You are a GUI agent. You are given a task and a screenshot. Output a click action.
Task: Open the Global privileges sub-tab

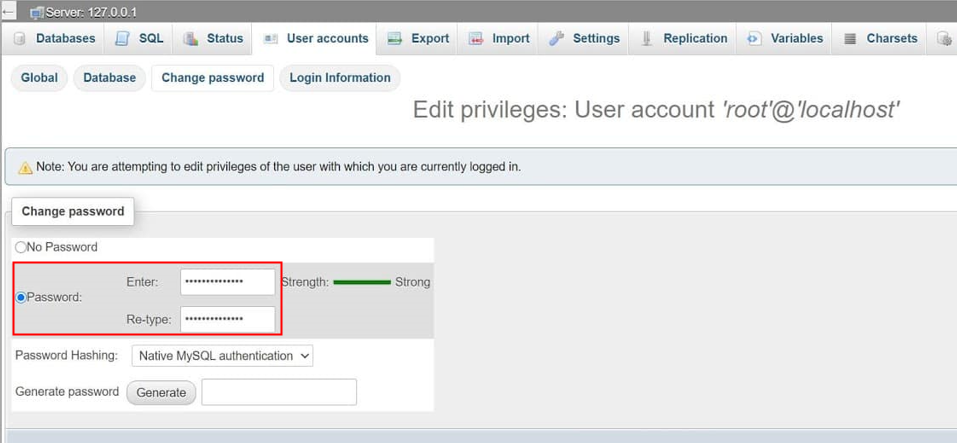pyautogui.click(x=39, y=78)
